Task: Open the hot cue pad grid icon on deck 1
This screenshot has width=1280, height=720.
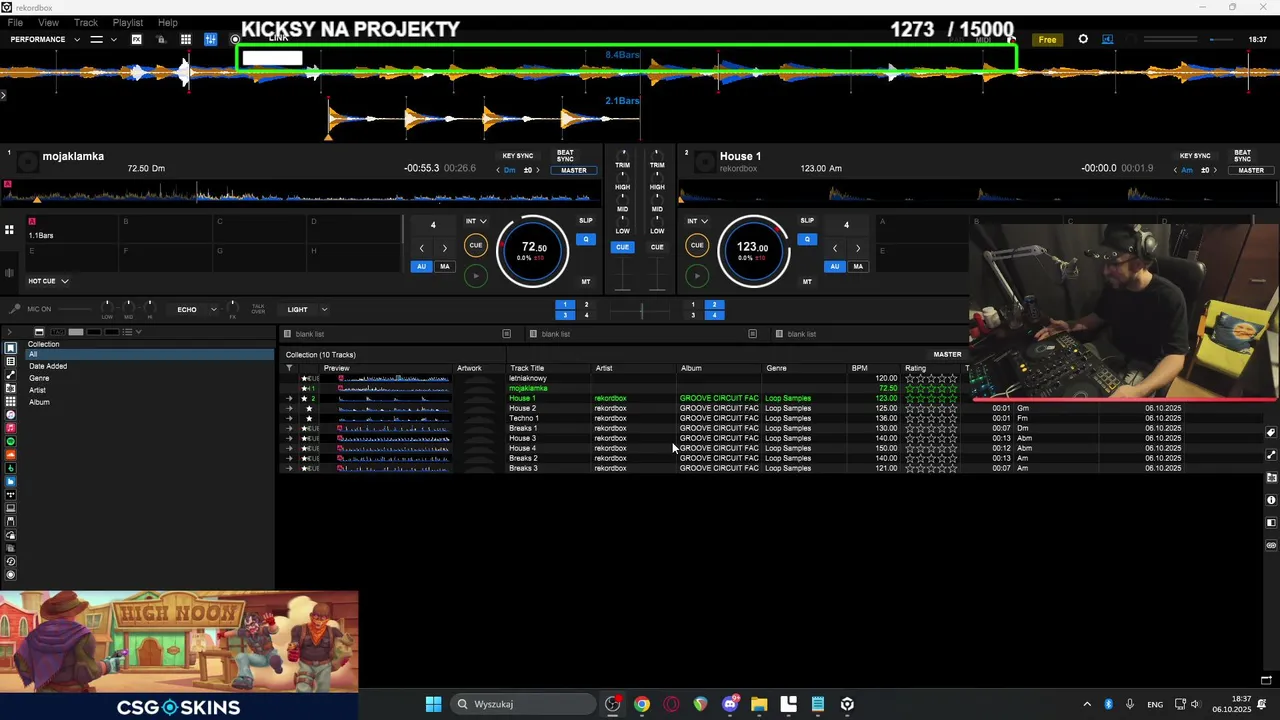Action: pyautogui.click(x=9, y=230)
